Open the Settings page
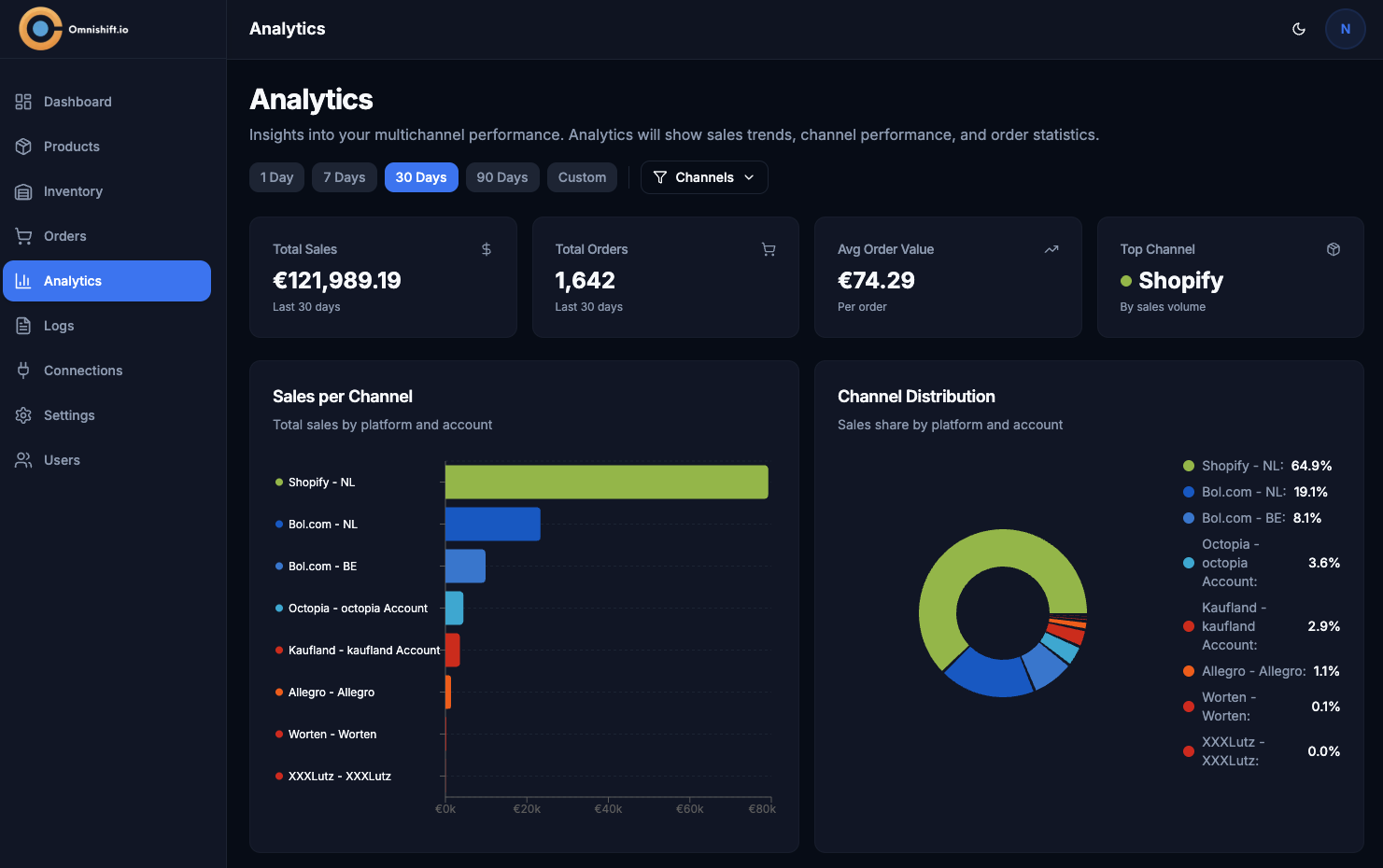Viewport: 1383px width, 868px height. tap(106, 415)
